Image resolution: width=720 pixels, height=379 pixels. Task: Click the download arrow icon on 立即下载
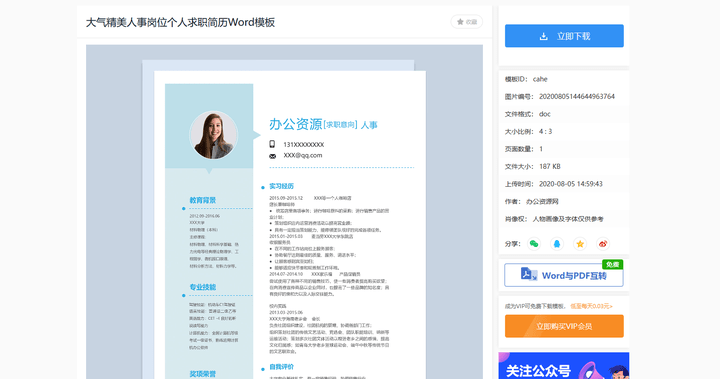(x=544, y=36)
